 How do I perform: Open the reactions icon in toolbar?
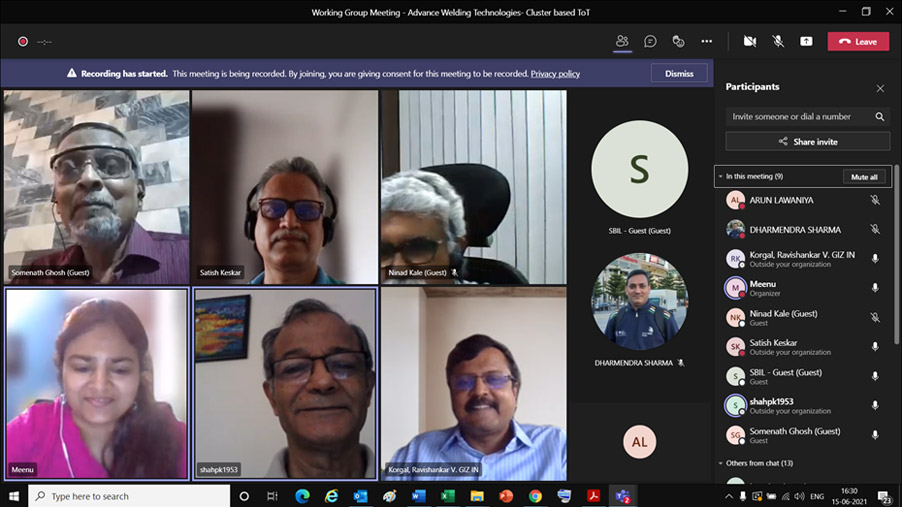click(x=678, y=41)
